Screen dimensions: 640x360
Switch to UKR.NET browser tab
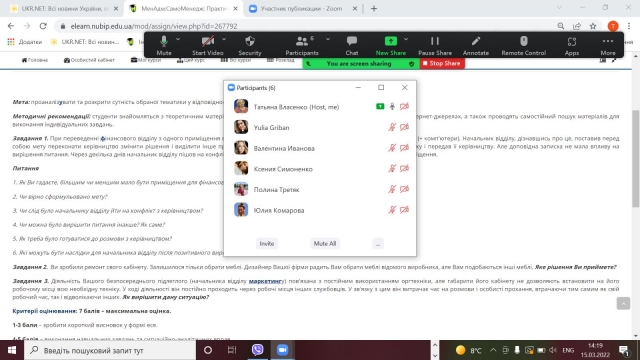tap(64, 9)
